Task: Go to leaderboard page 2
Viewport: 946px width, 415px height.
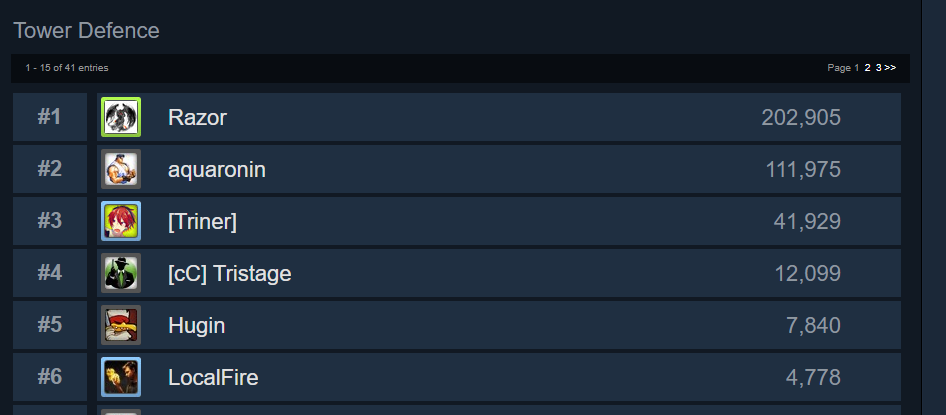Action: tap(867, 68)
